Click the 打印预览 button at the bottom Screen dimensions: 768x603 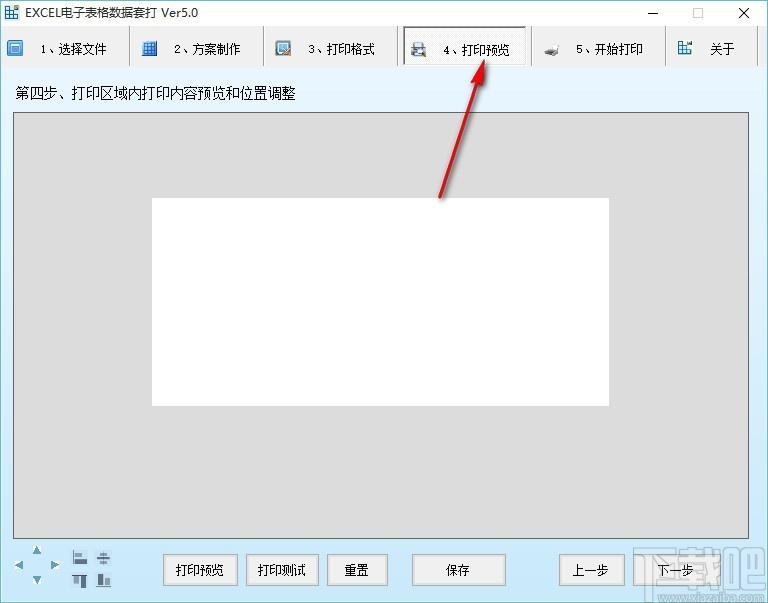tap(200, 570)
